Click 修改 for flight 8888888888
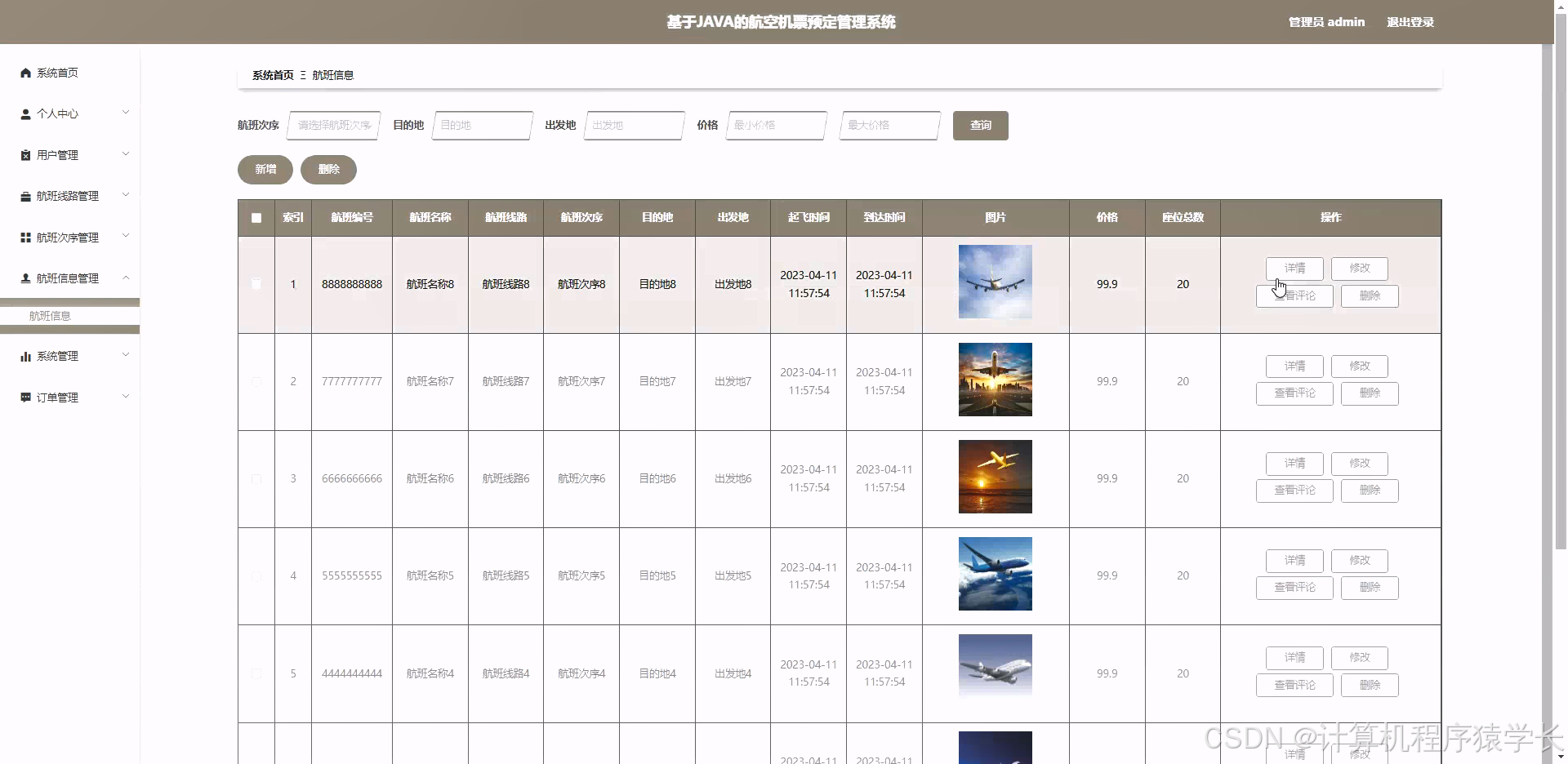1568x764 pixels. point(1360,269)
